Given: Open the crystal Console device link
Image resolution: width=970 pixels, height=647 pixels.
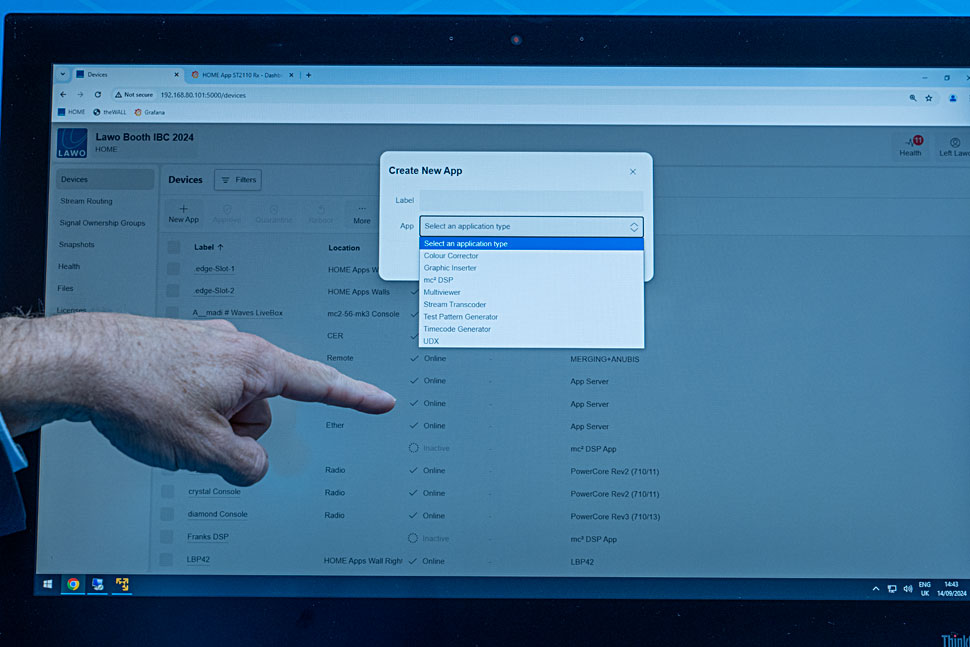Looking at the screenshot, I should pos(214,491).
